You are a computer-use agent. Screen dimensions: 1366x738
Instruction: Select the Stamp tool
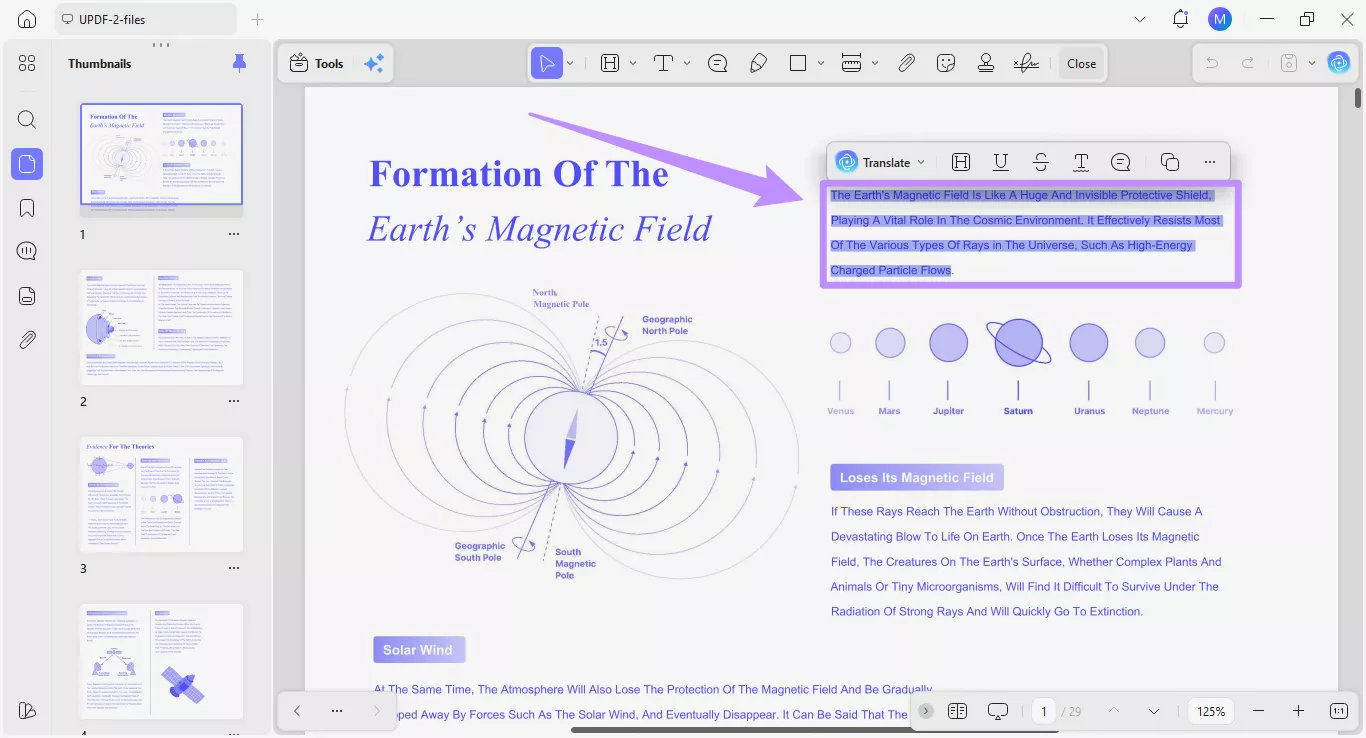pyautogui.click(x=986, y=62)
